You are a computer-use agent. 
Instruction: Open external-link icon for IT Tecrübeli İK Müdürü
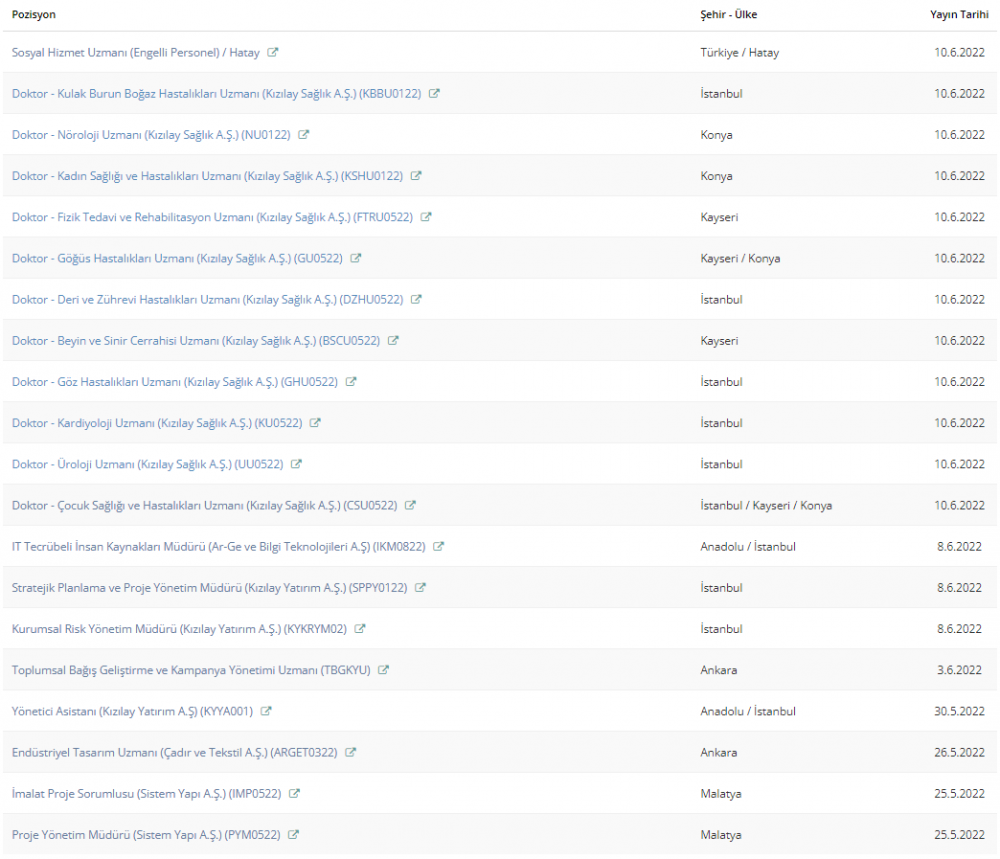click(x=438, y=547)
